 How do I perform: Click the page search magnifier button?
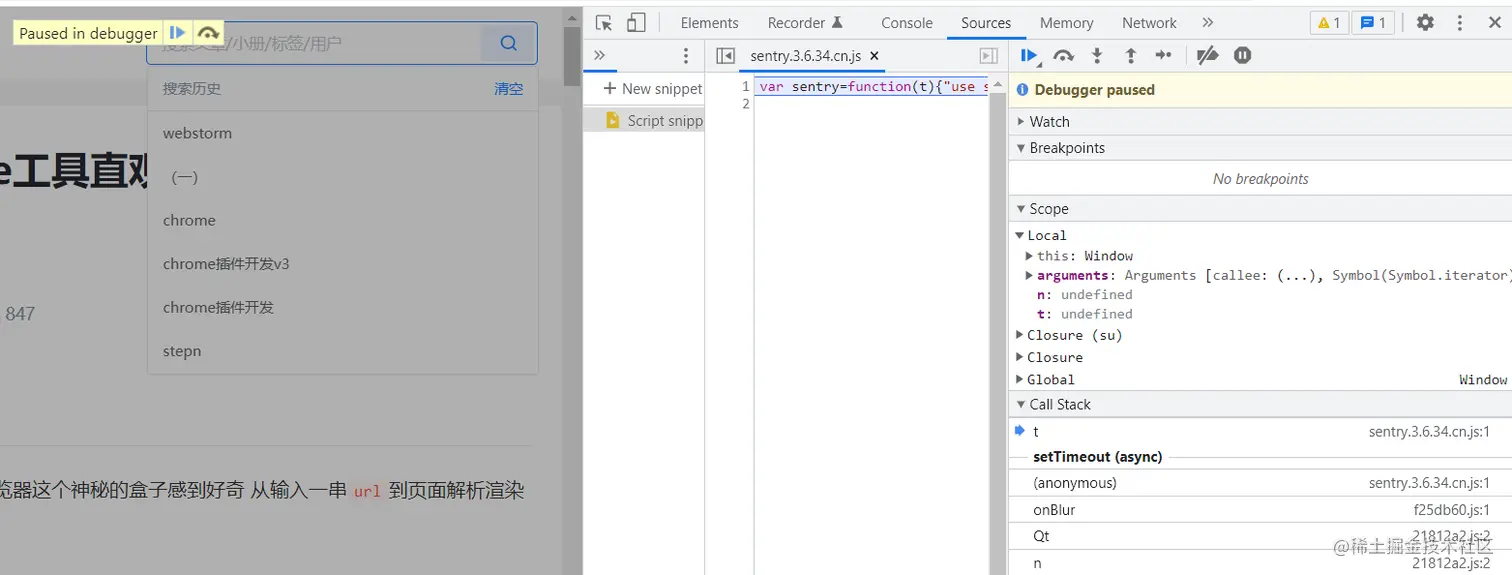(x=508, y=43)
